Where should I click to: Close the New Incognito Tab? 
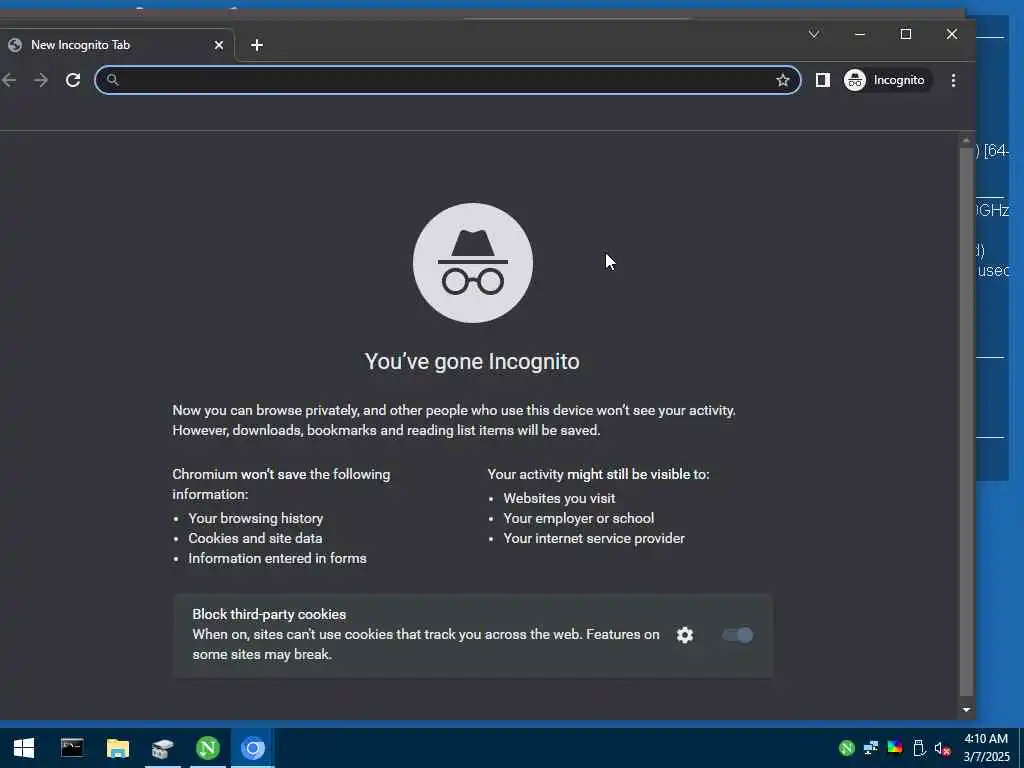click(x=219, y=45)
